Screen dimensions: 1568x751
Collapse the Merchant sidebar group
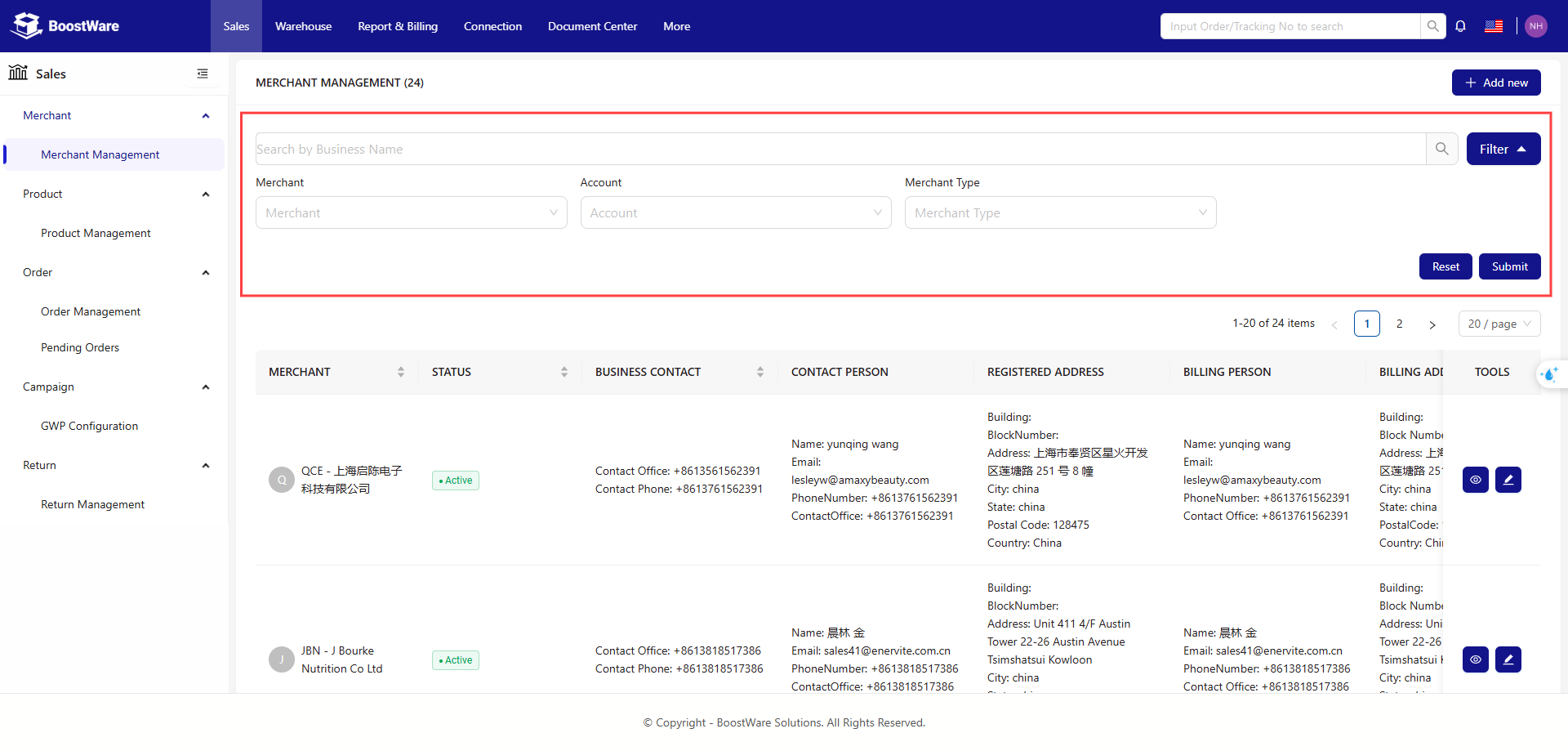pyautogui.click(x=206, y=115)
